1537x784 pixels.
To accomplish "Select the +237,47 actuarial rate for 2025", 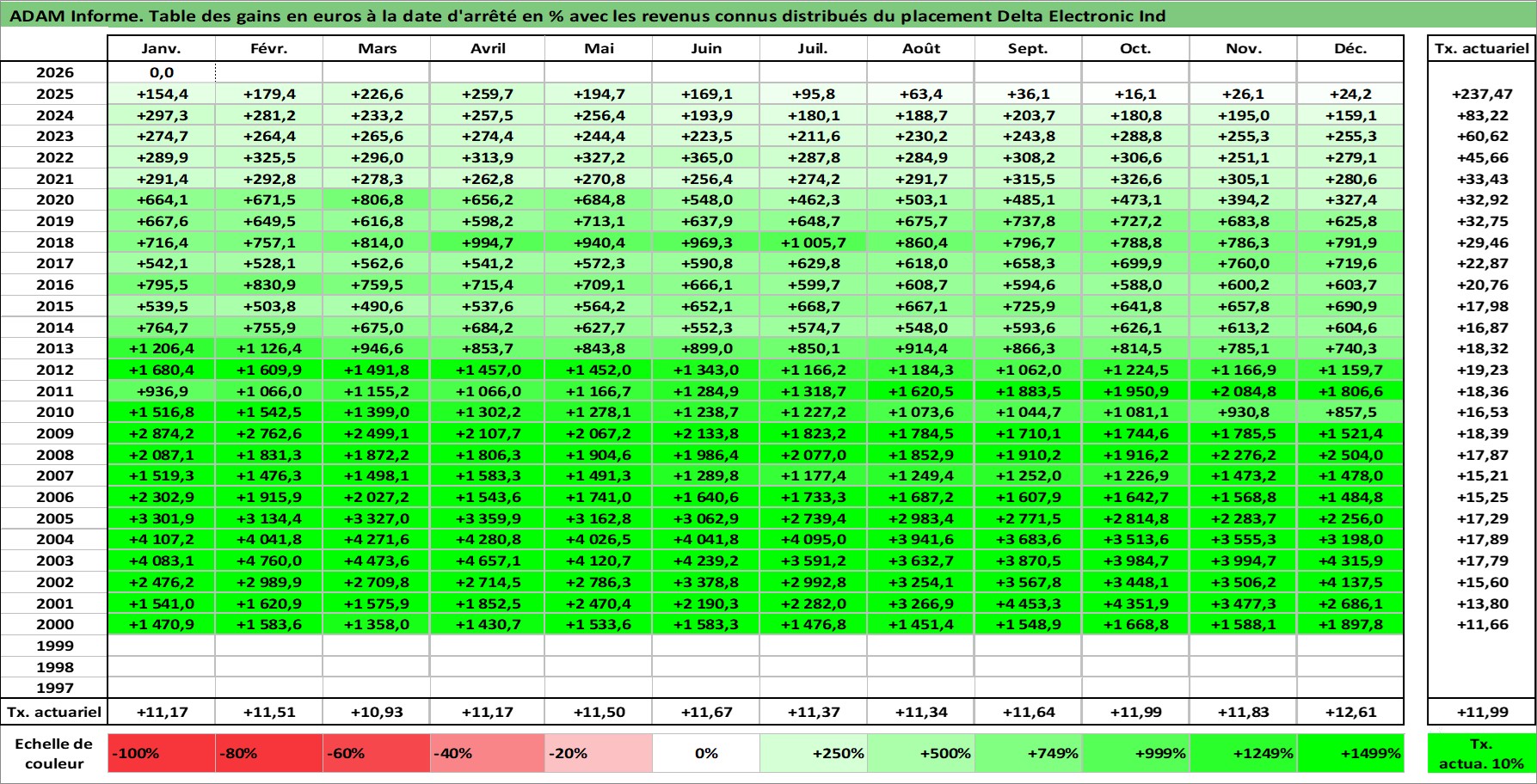I will pyautogui.click(x=1481, y=94).
